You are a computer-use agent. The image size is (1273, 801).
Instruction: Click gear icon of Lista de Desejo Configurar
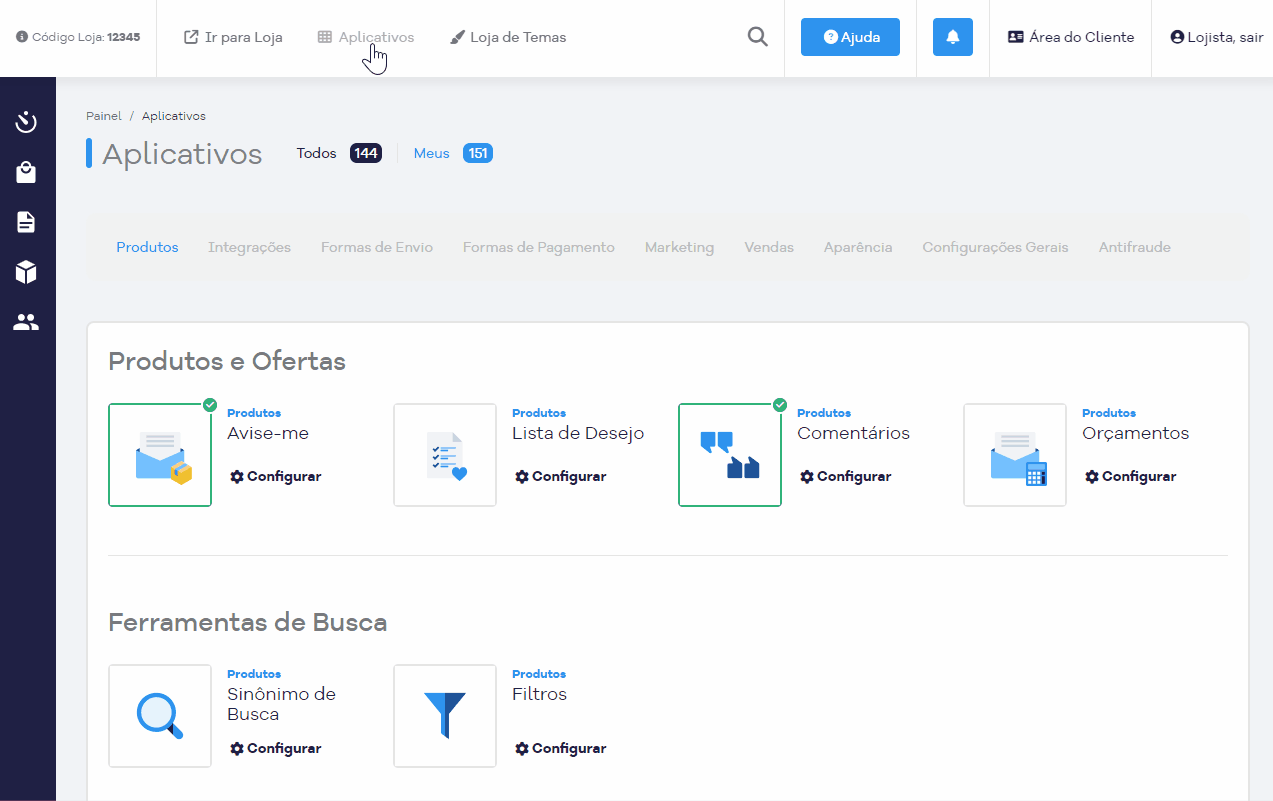click(x=522, y=477)
